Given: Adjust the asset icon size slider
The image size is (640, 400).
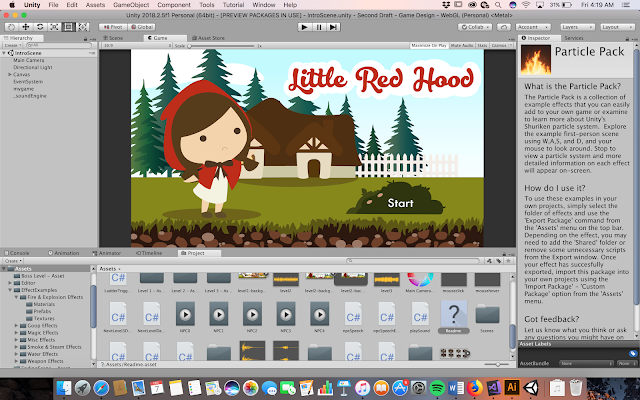Looking at the screenshot, I should pos(497,364).
